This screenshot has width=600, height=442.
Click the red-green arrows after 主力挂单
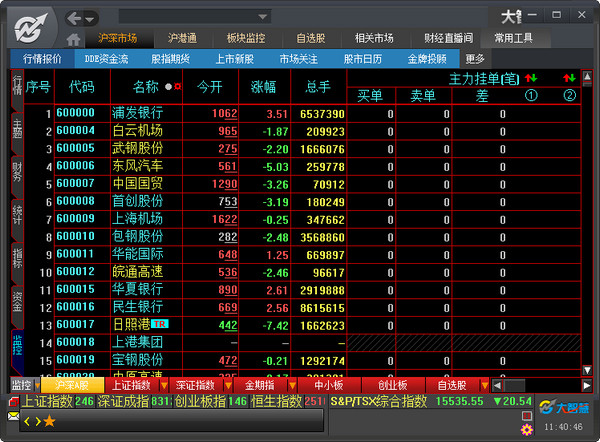point(531,78)
